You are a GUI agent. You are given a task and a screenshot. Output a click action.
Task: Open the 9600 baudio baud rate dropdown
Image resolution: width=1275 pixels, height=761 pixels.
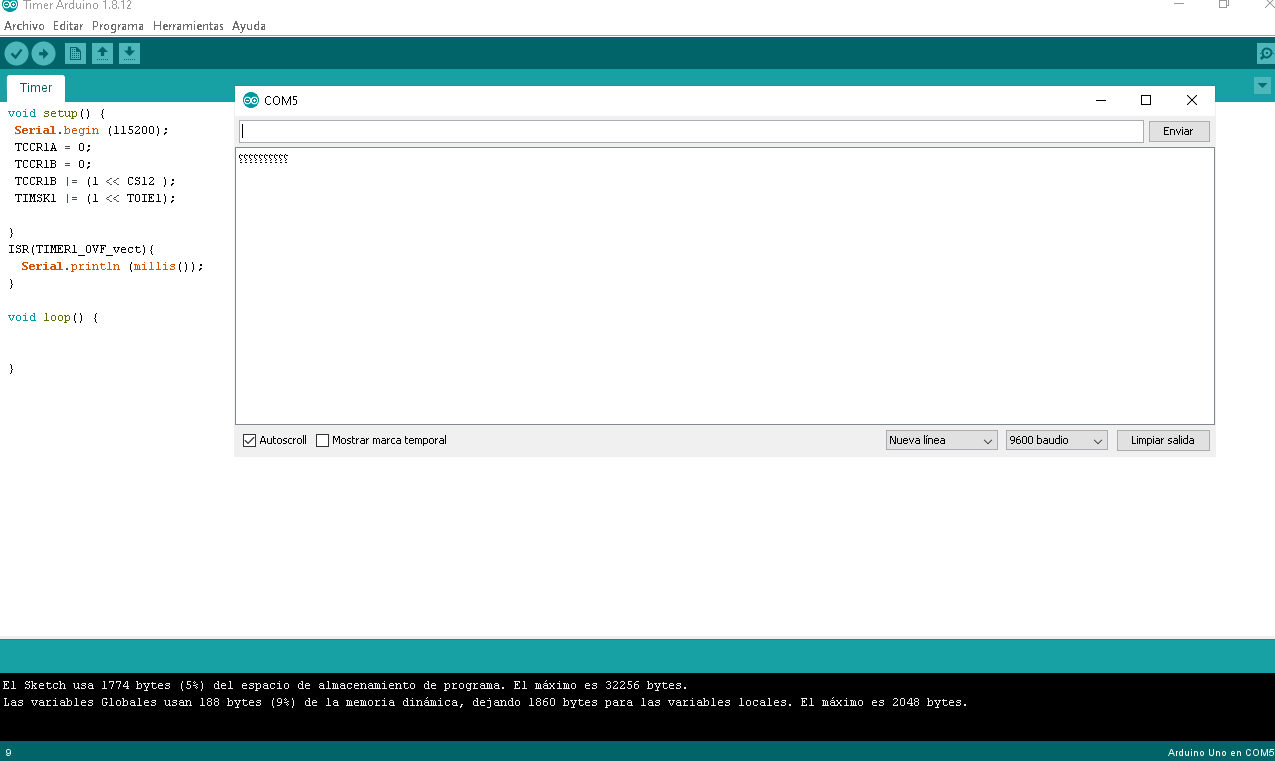tap(1057, 440)
